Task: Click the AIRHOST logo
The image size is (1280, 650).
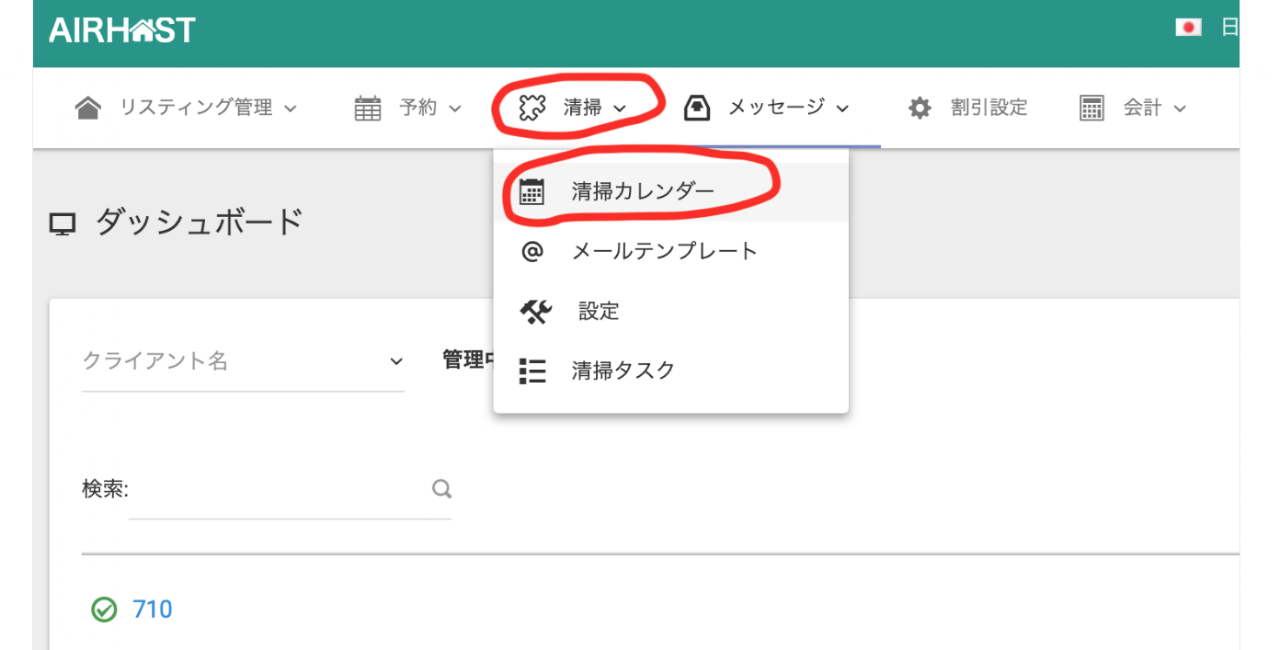Action: coord(122,30)
